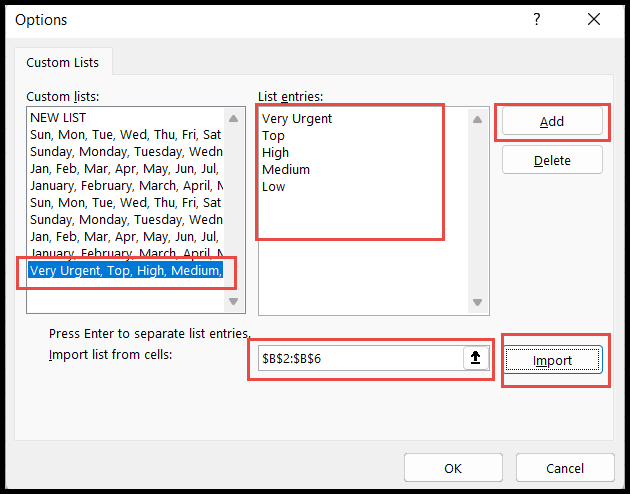The width and height of the screenshot is (630, 494).
Task: Click List entries scrollbar up arrow
Action: coord(477,119)
